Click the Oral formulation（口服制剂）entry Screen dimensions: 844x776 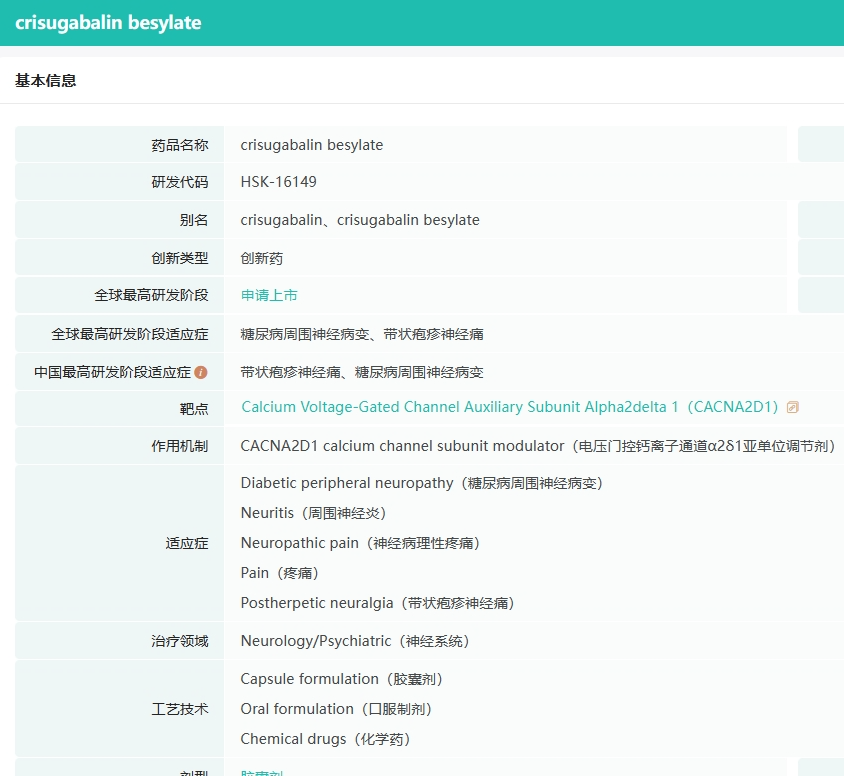coord(336,709)
